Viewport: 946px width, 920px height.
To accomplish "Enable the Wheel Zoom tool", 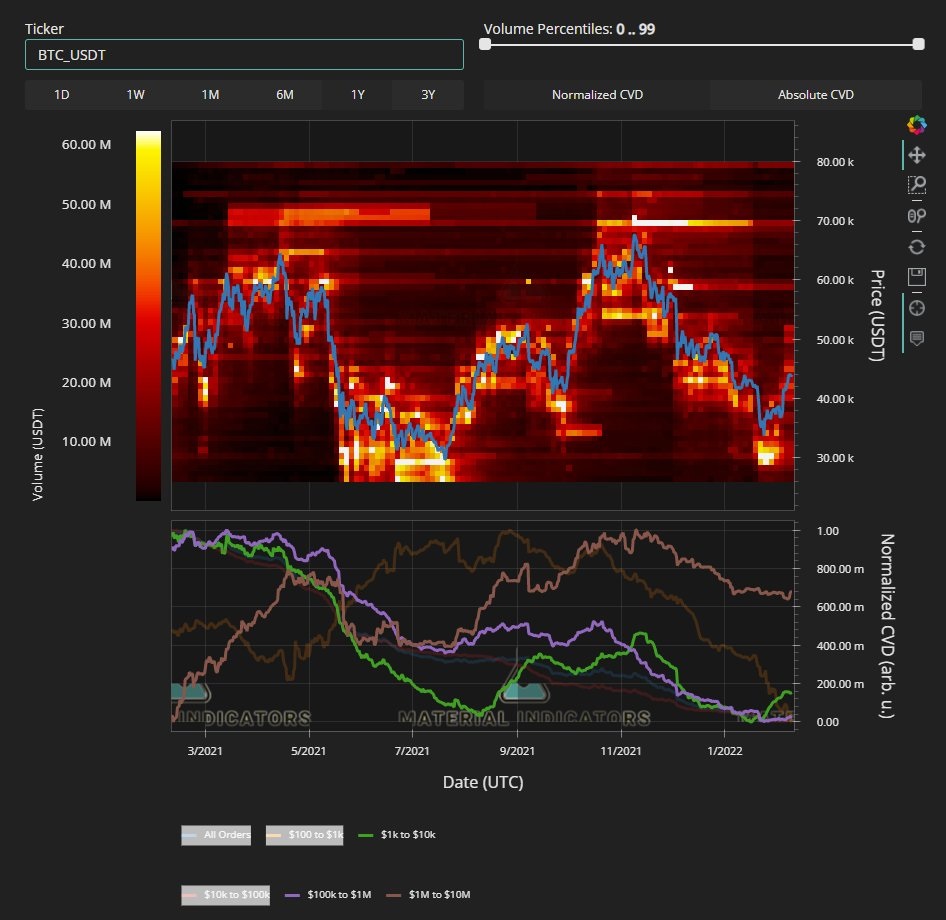I will (916, 216).
